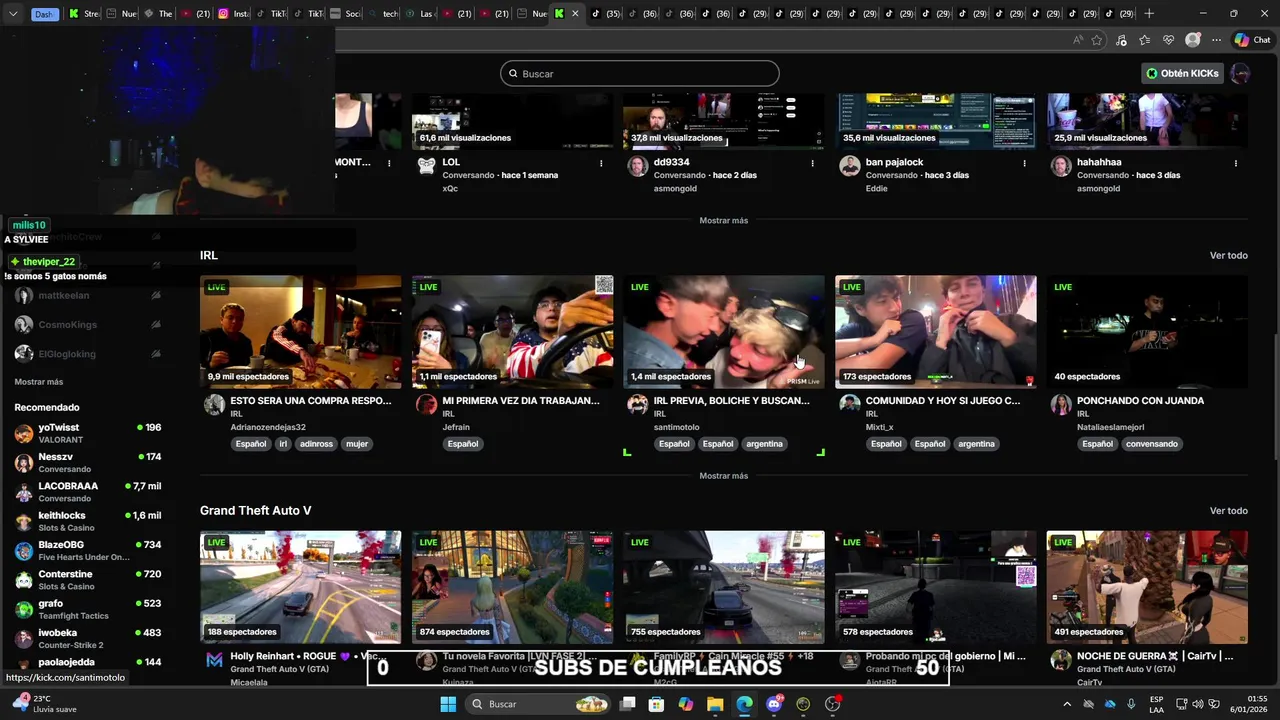Click iwobeka in Recomendado list
Image resolution: width=1280 pixels, height=720 pixels.
pyautogui.click(x=88, y=638)
